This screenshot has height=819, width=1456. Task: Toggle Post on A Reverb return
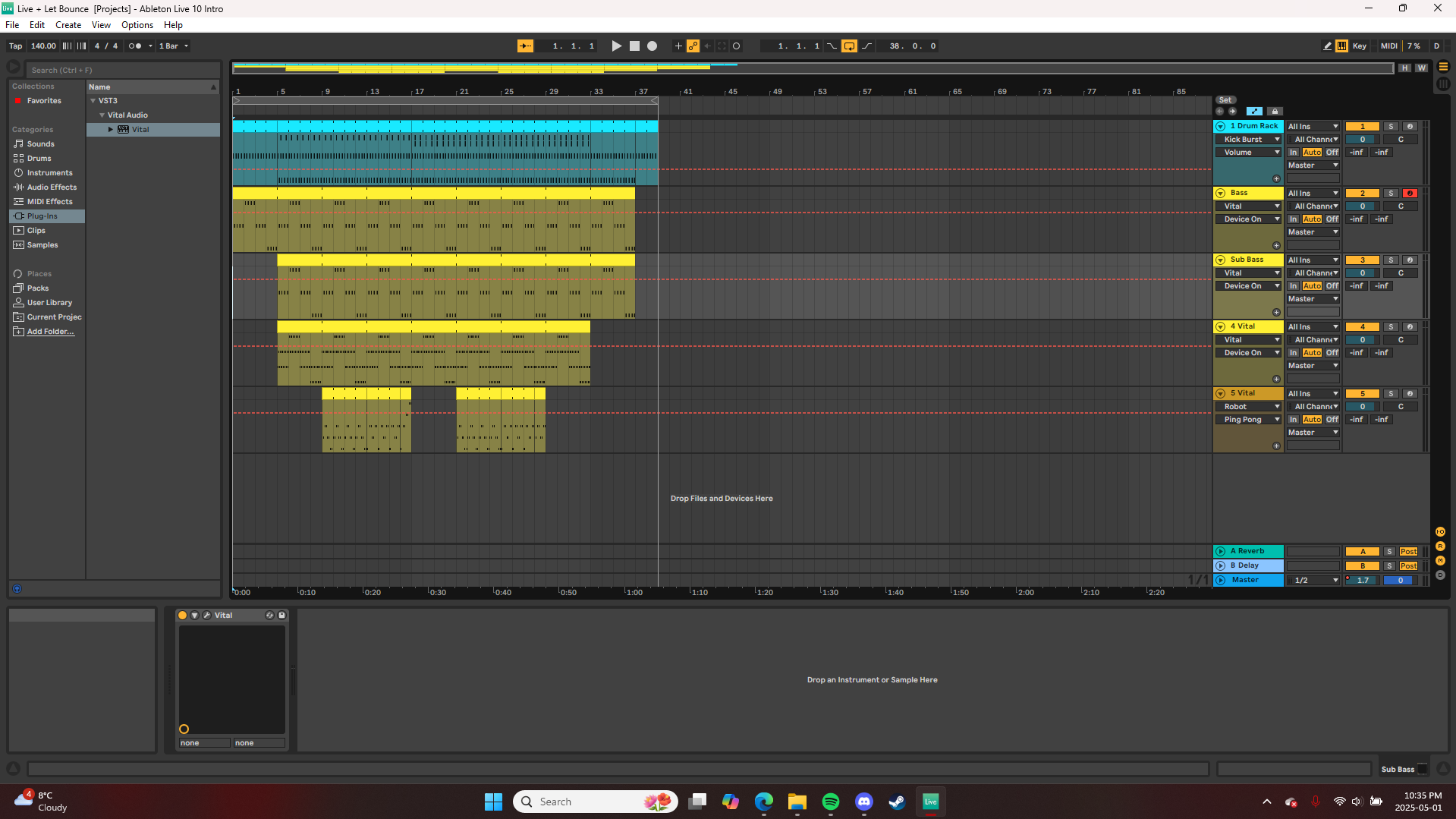pos(1408,552)
